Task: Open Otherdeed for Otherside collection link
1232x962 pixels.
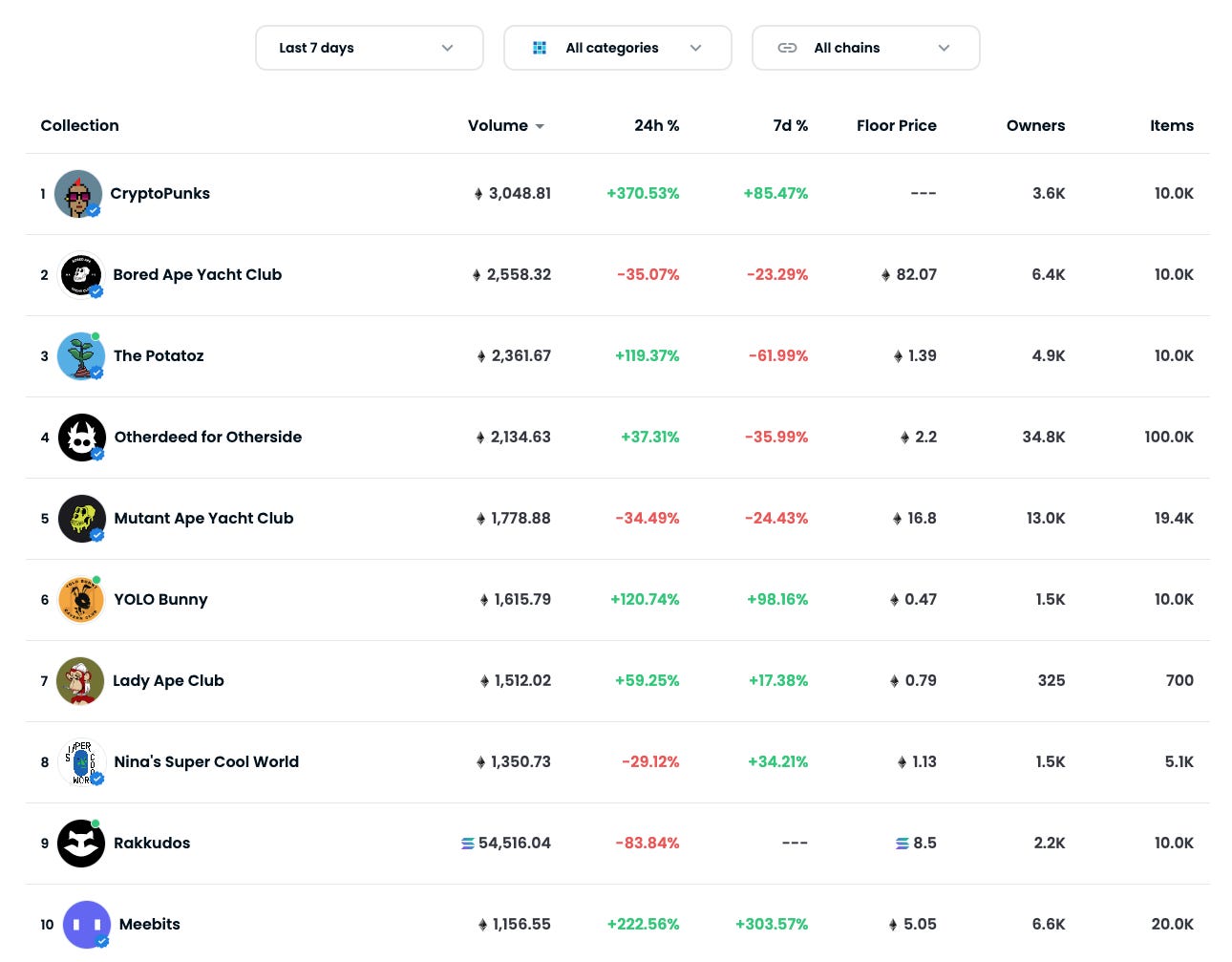Action: pos(208,437)
